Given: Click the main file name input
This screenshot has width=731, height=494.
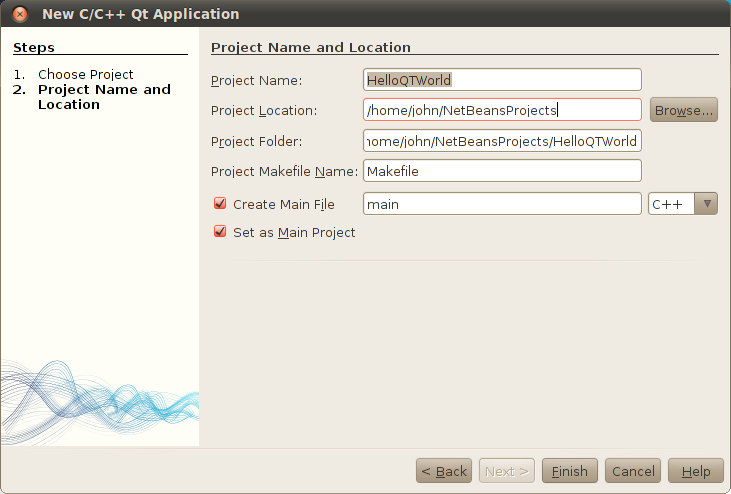Looking at the screenshot, I should pos(502,204).
